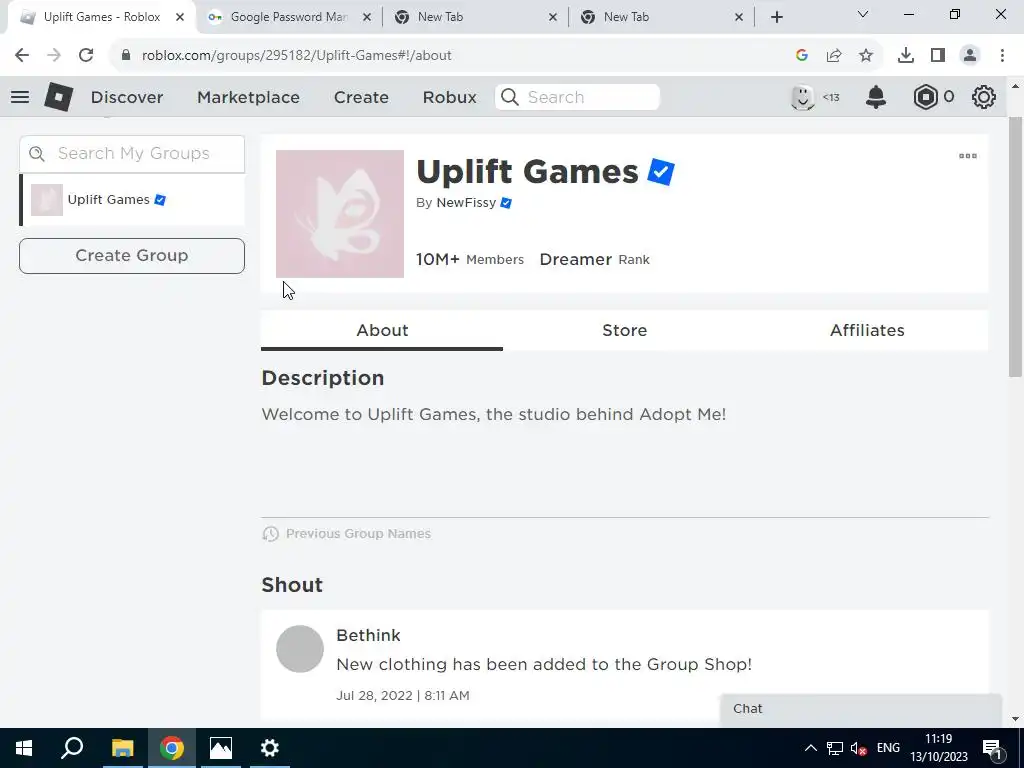The height and width of the screenshot is (768, 1024).
Task: Open Windows taskbar search
Action: point(72,748)
